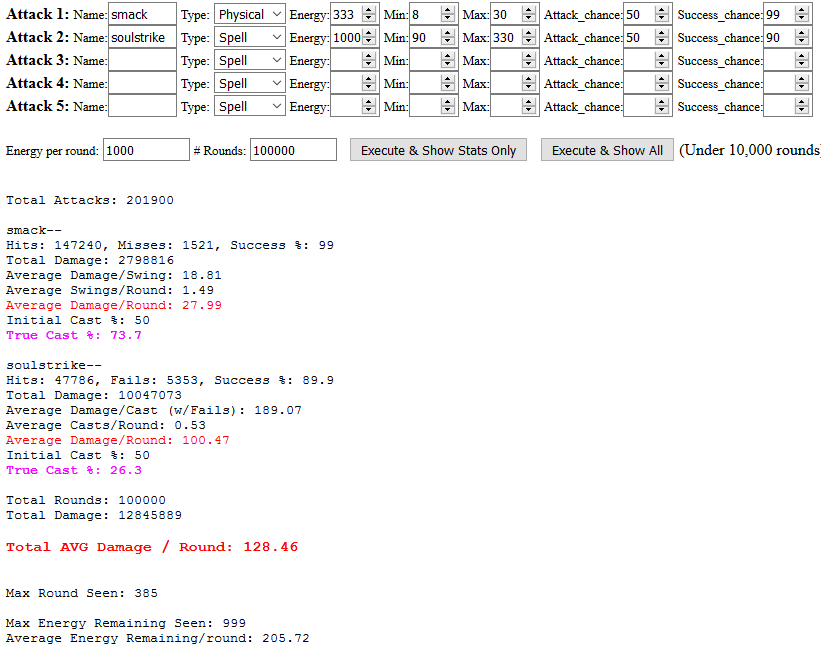
Task: Click the Attack 1 Name field containing smack
Action: coord(141,15)
